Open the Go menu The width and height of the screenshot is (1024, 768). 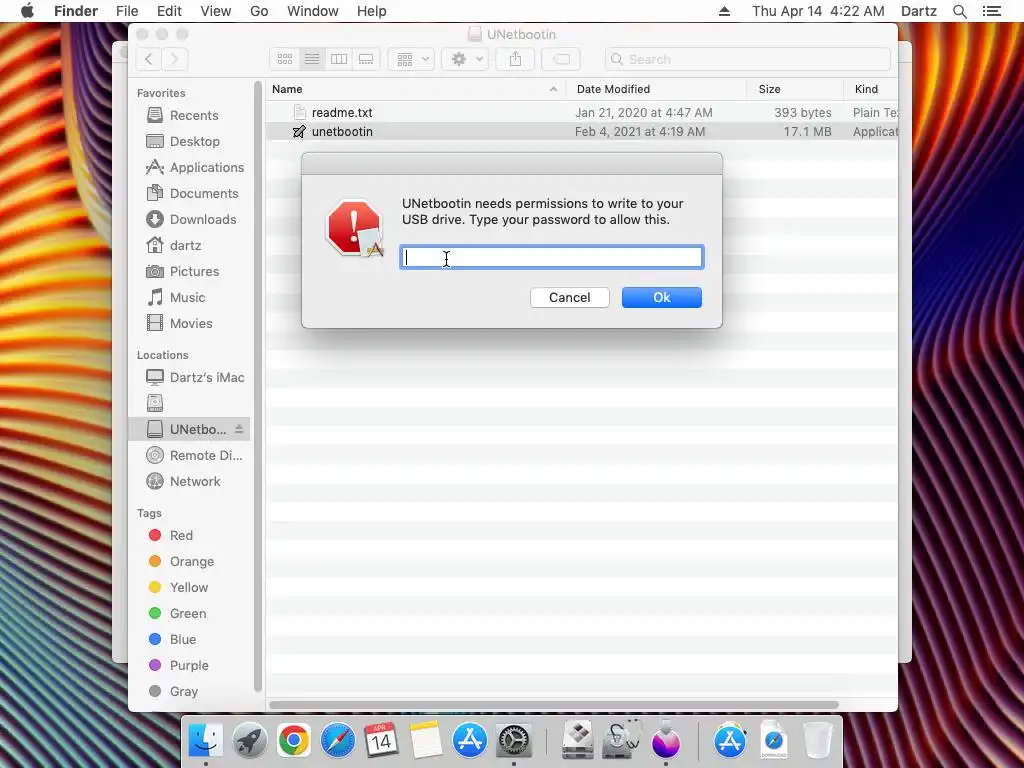tap(259, 11)
